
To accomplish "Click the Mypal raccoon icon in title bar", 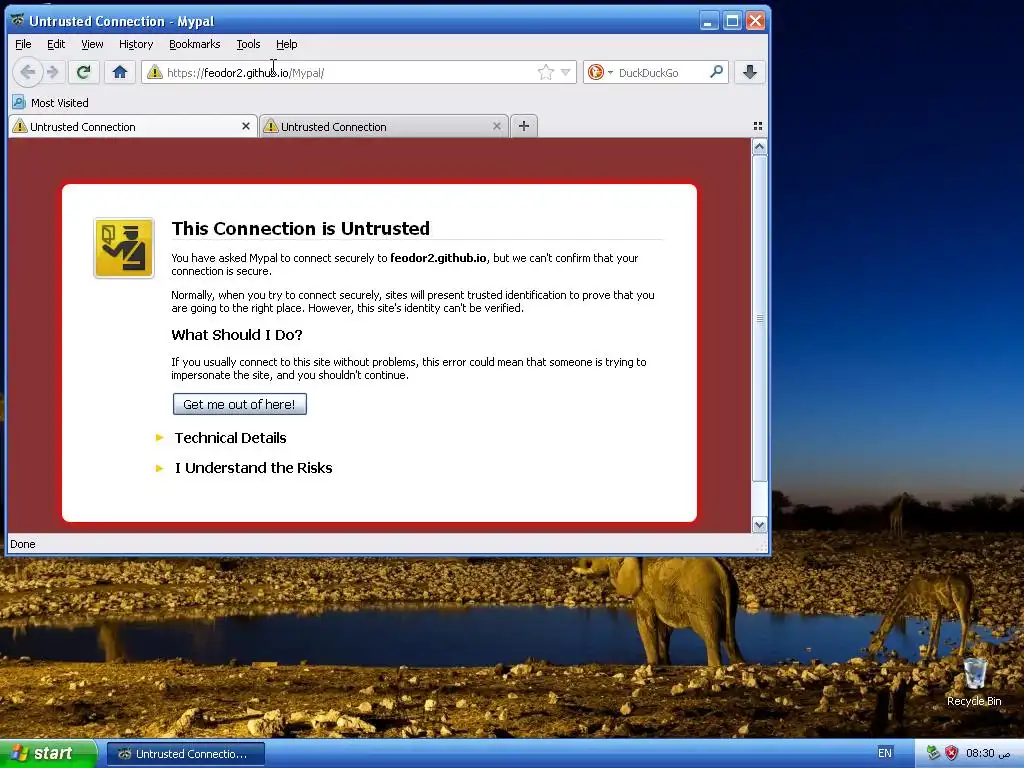I will (18, 20).
